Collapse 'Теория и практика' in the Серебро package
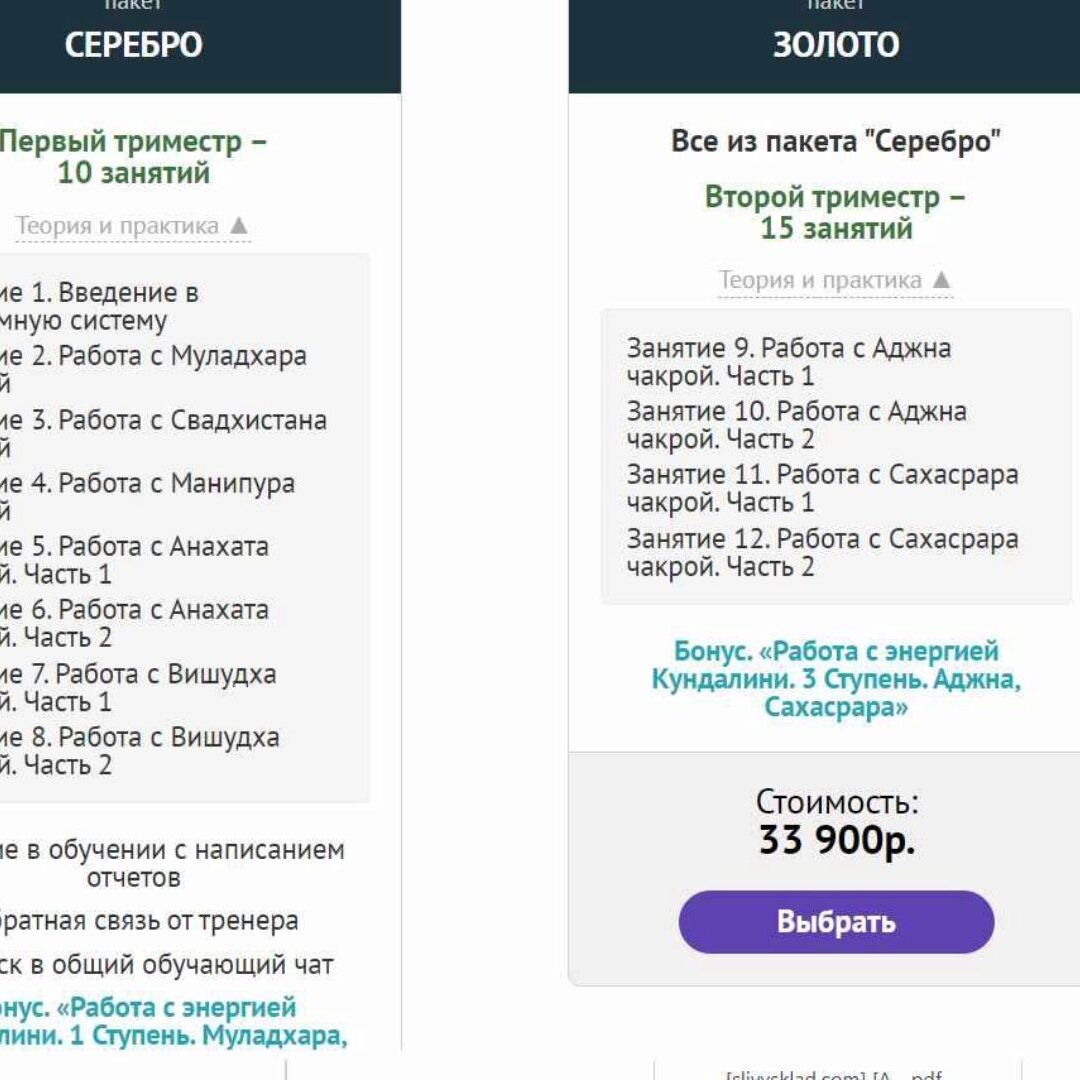Image resolution: width=1080 pixels, height=1080 pixels. point(117,226)
